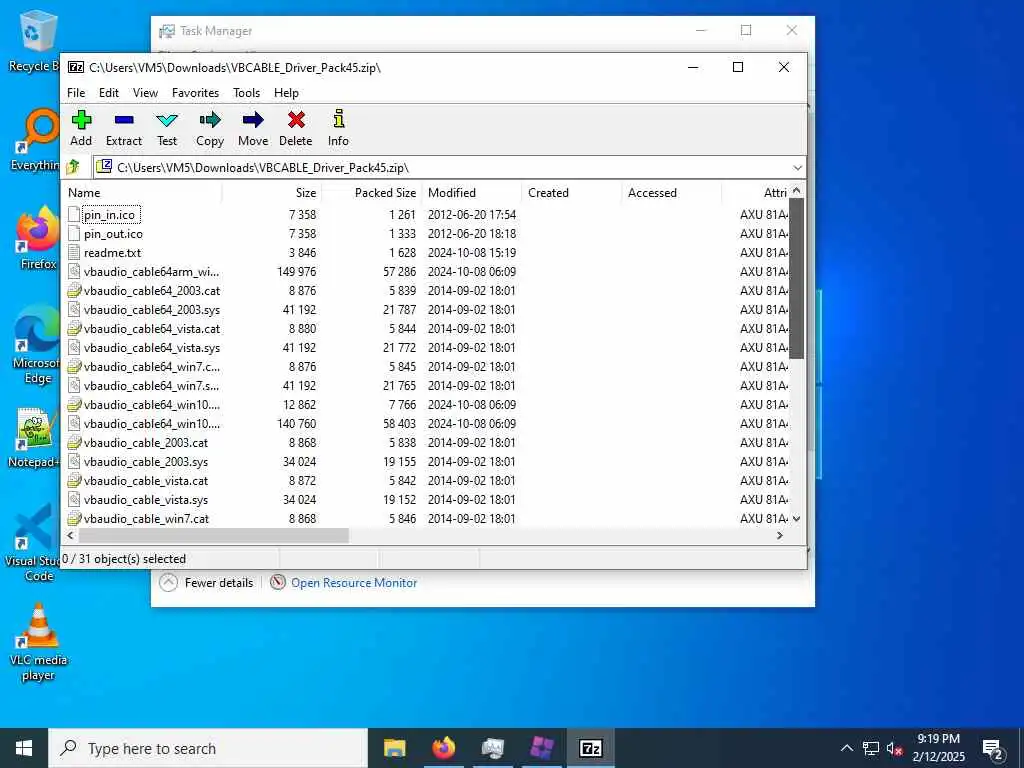Open the View menu

coord(145,93)
